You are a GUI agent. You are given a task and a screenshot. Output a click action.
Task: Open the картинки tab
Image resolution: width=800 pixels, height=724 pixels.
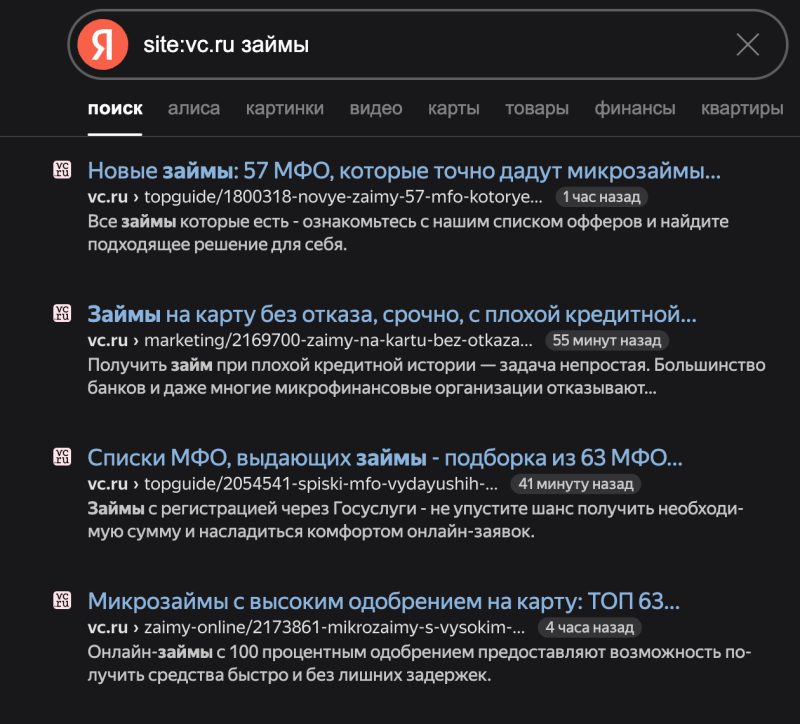click(285, 108)
